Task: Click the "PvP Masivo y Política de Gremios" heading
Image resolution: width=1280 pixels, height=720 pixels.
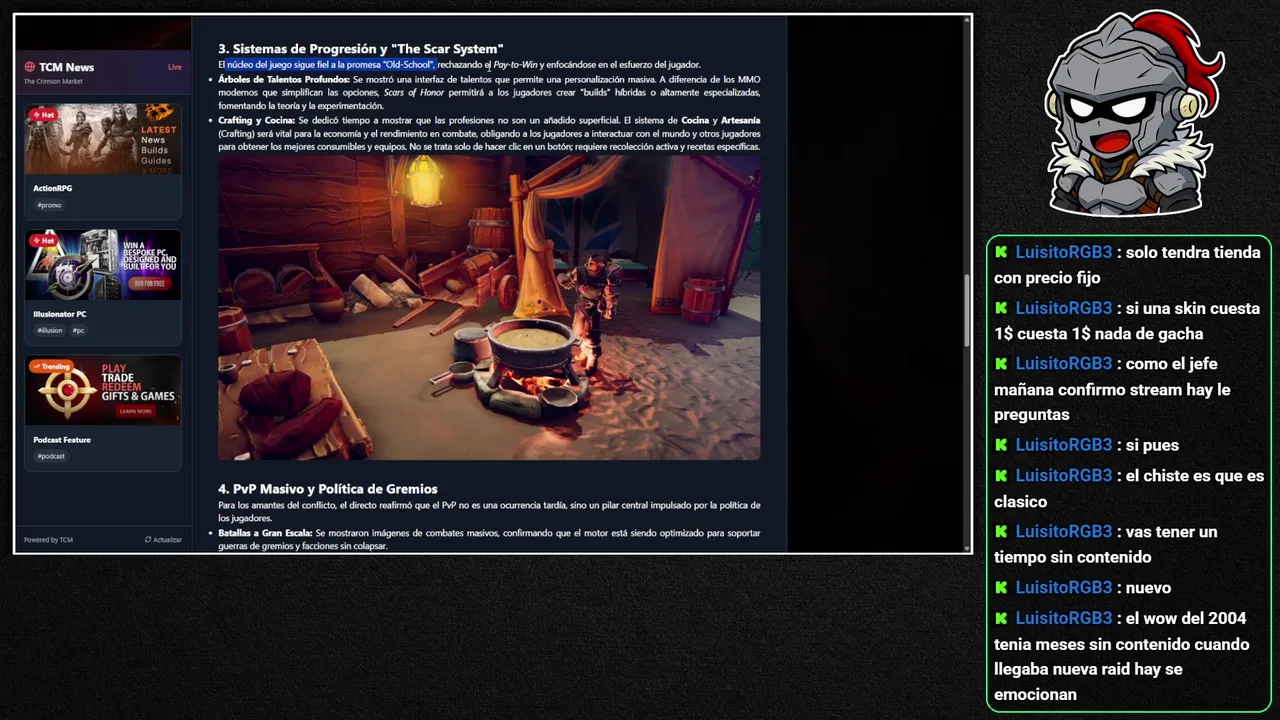Action: coord(328,489)
